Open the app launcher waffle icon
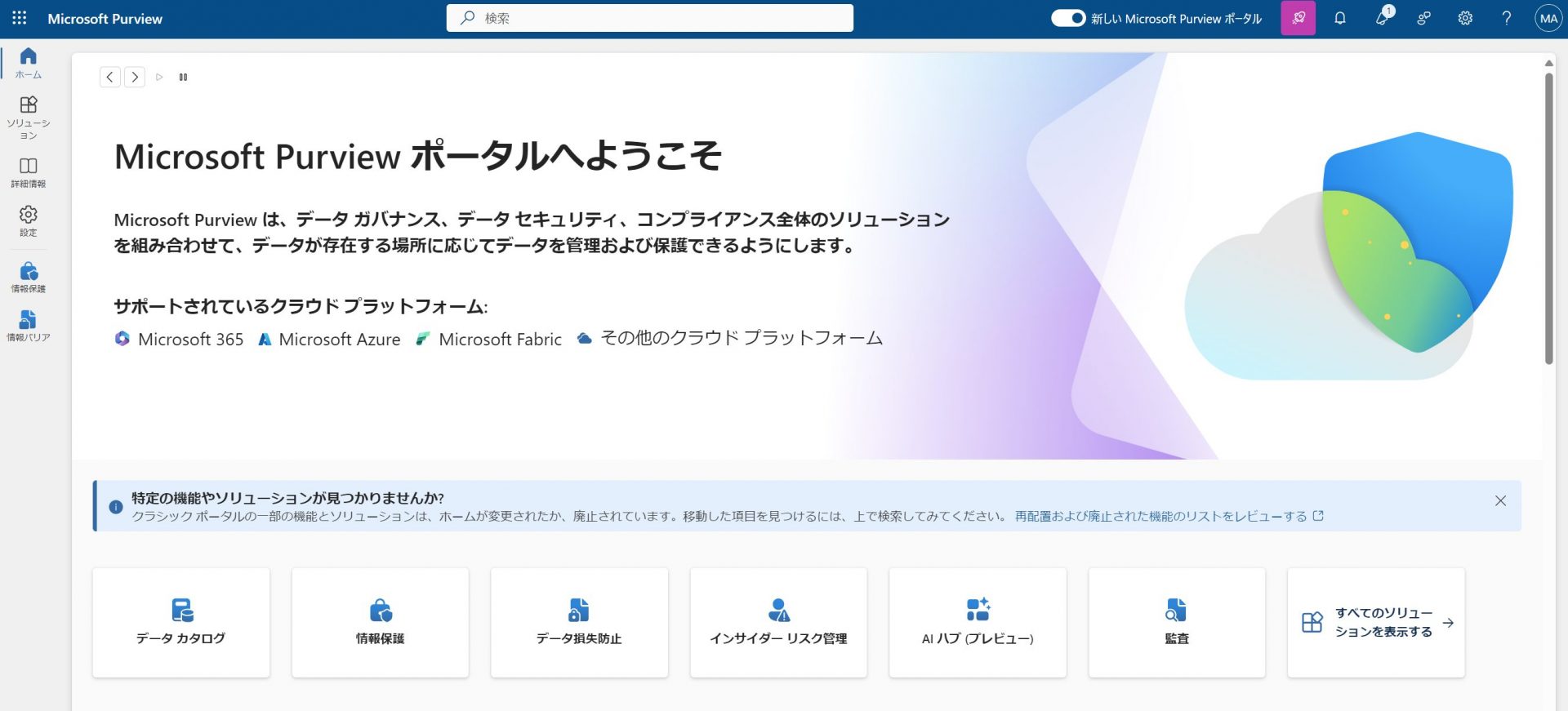 coord(20,18)
